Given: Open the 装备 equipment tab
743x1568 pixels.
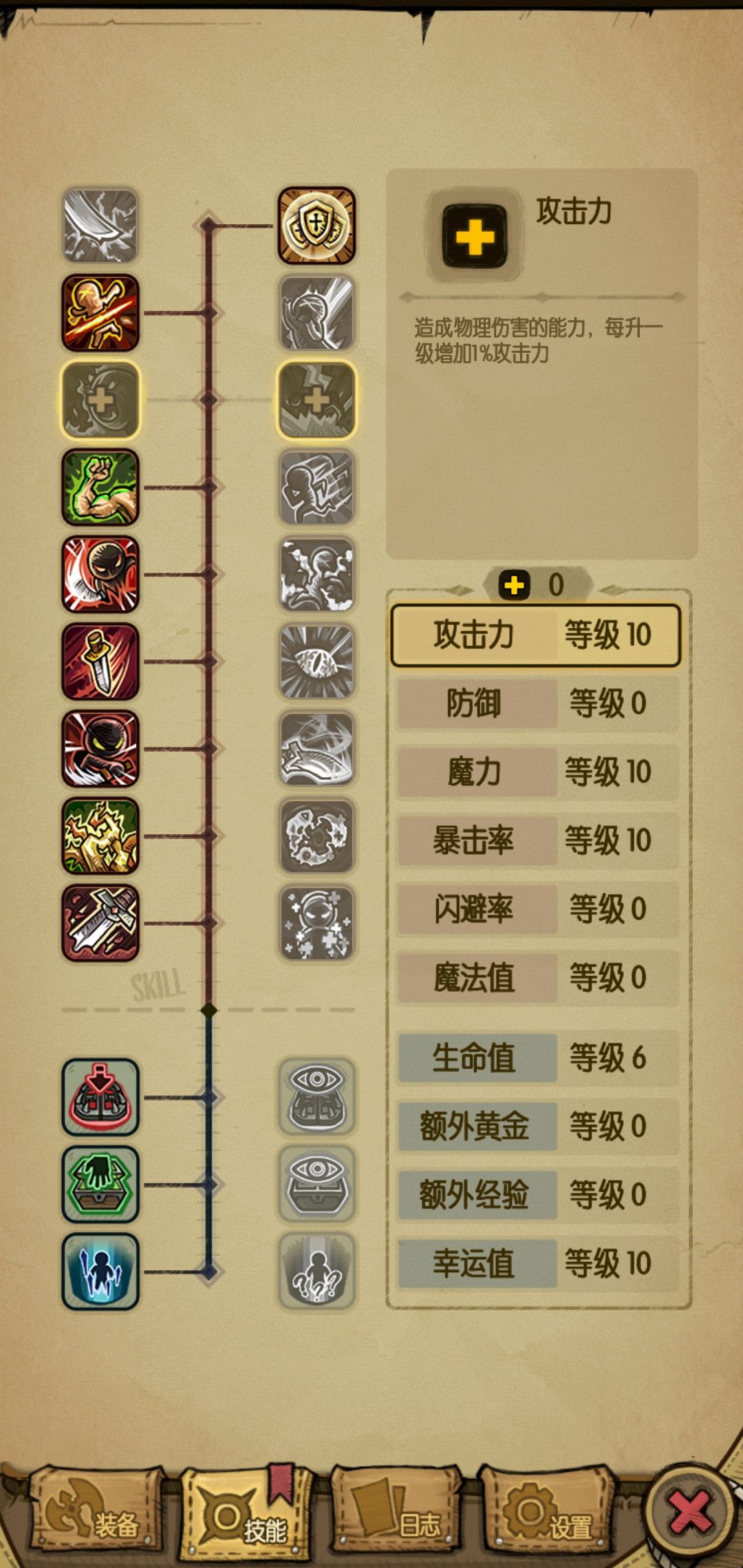Looking at the screenshot, I should tap(98, 1511).
